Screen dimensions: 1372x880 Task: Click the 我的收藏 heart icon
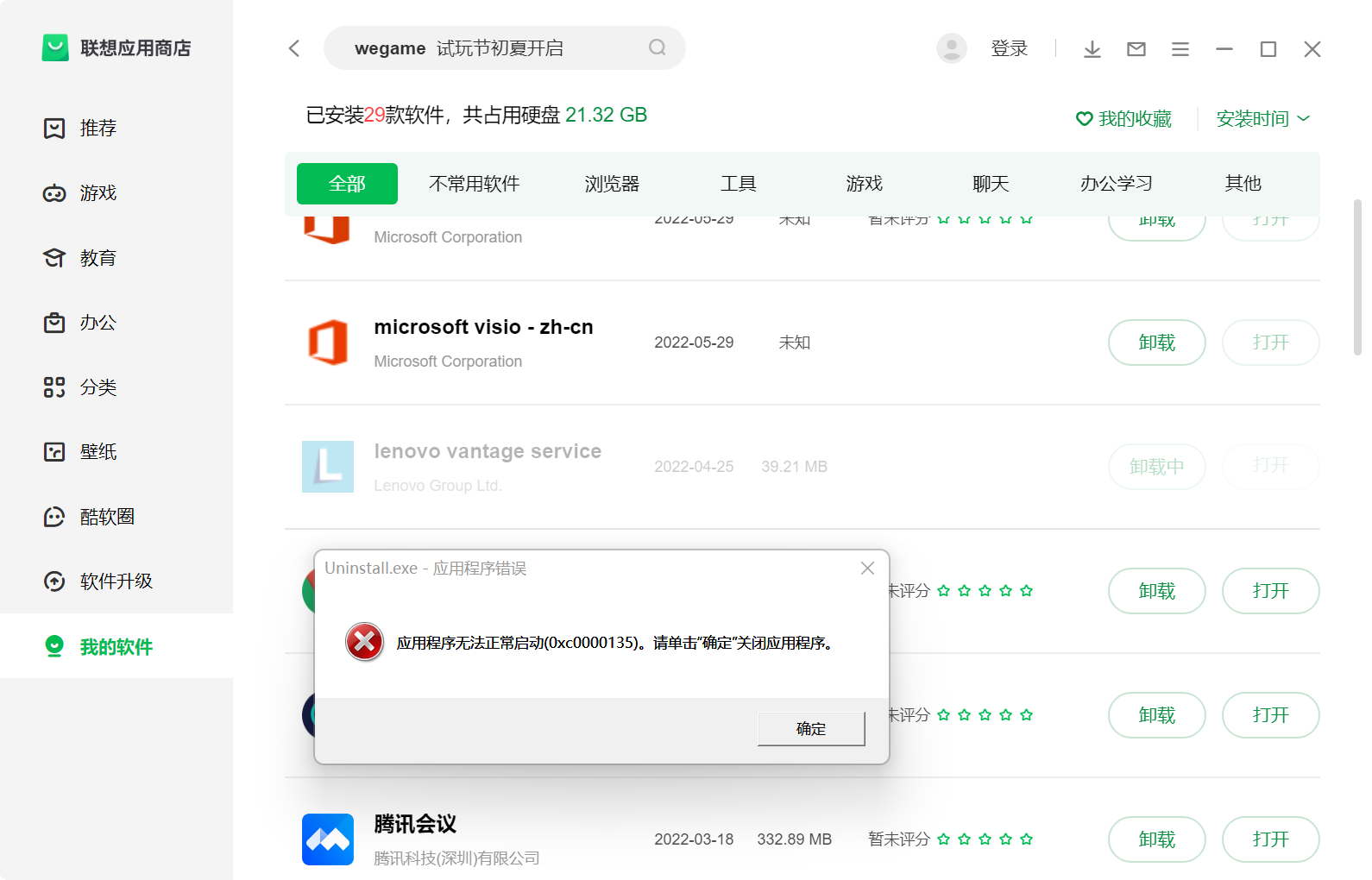point(1085,119)
